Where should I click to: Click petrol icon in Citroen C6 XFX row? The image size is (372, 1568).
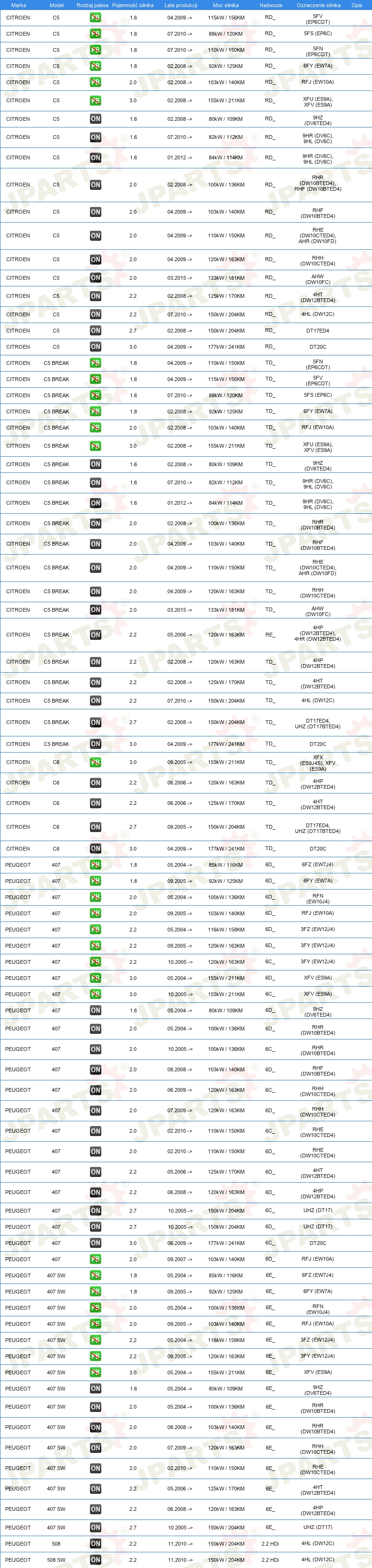tap(96, 763)
